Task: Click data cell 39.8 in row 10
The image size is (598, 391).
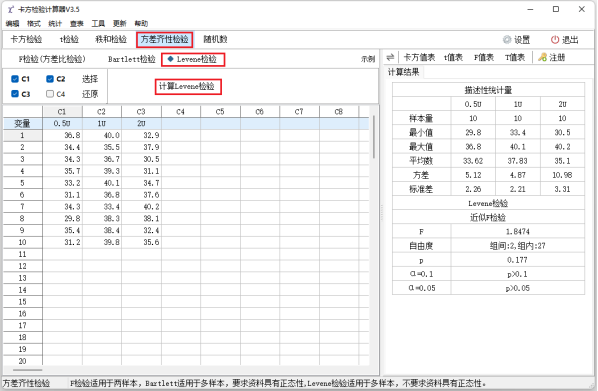Action: coord(101,242)
